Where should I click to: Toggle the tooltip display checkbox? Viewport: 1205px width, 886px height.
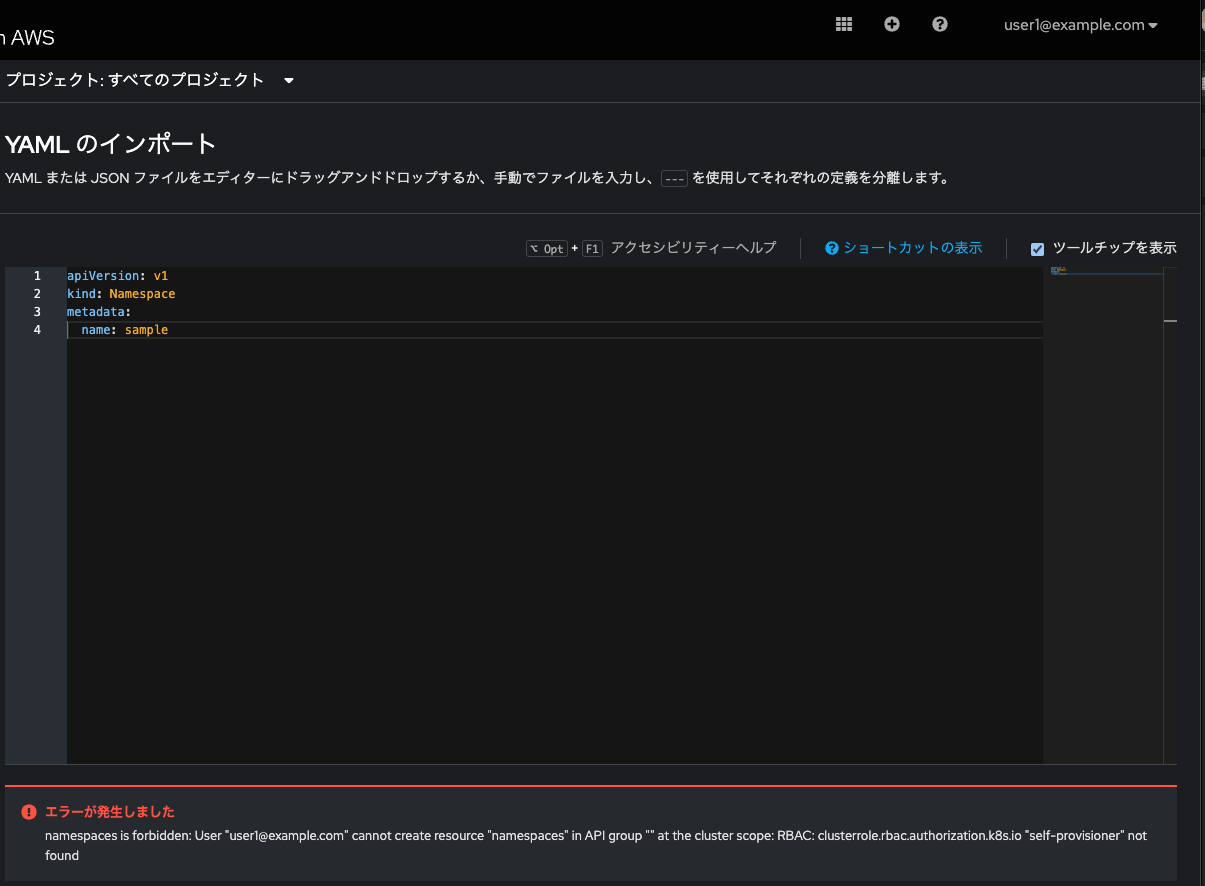(1038, 249)
